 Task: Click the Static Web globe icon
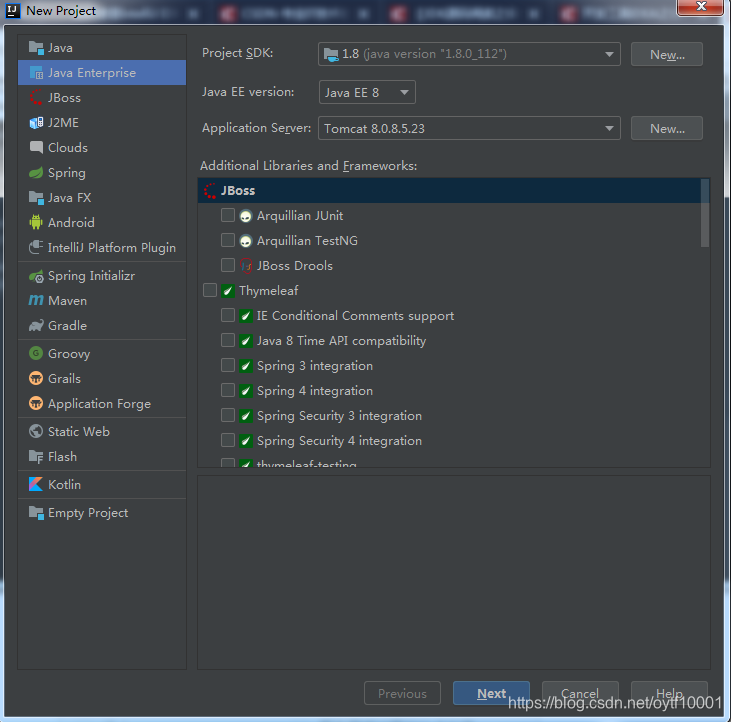click(36, 431)
